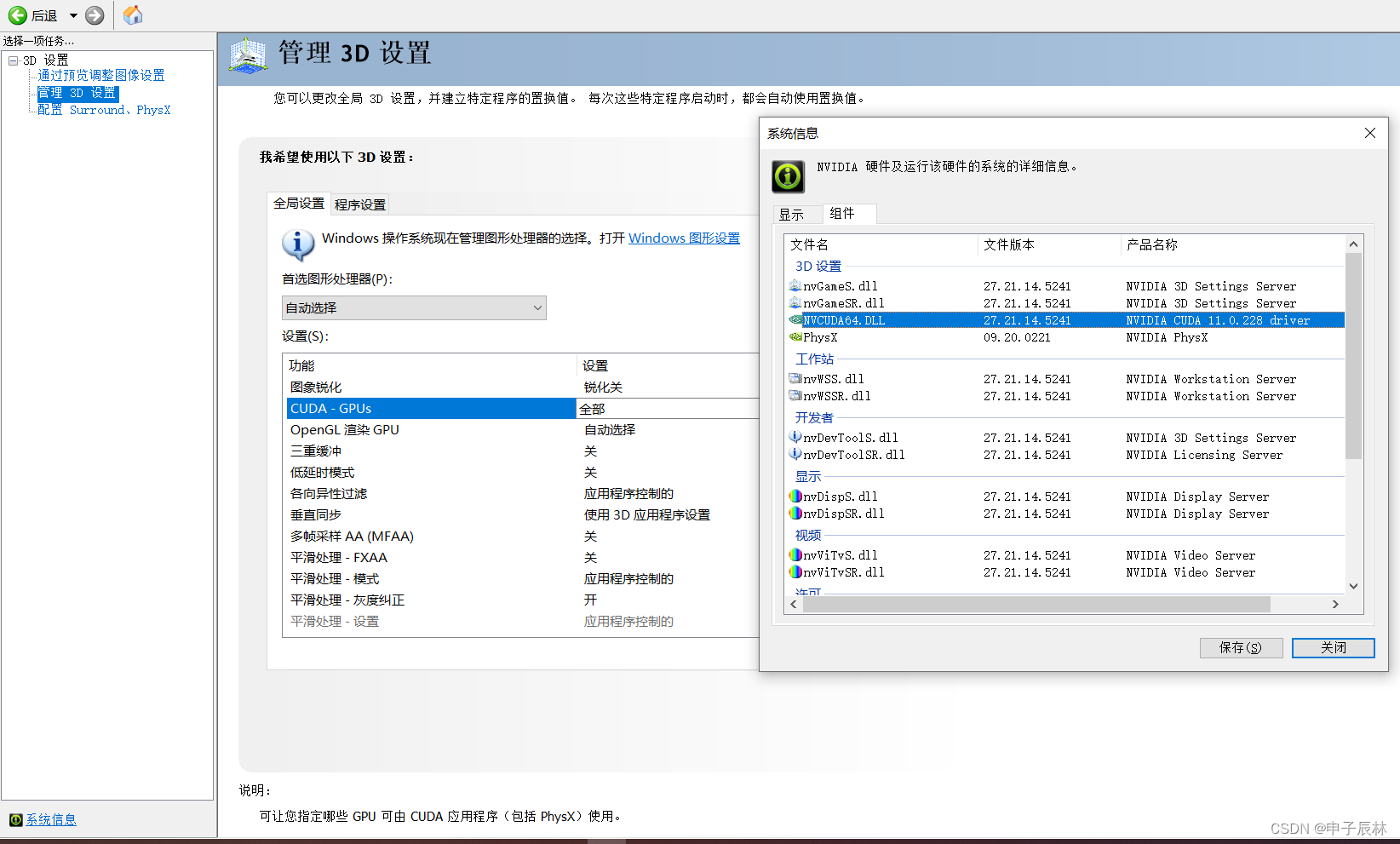This screenshot has height=844, width=1400.
Task: Click the 文件名 column header
Action: [x=881, y=244]
